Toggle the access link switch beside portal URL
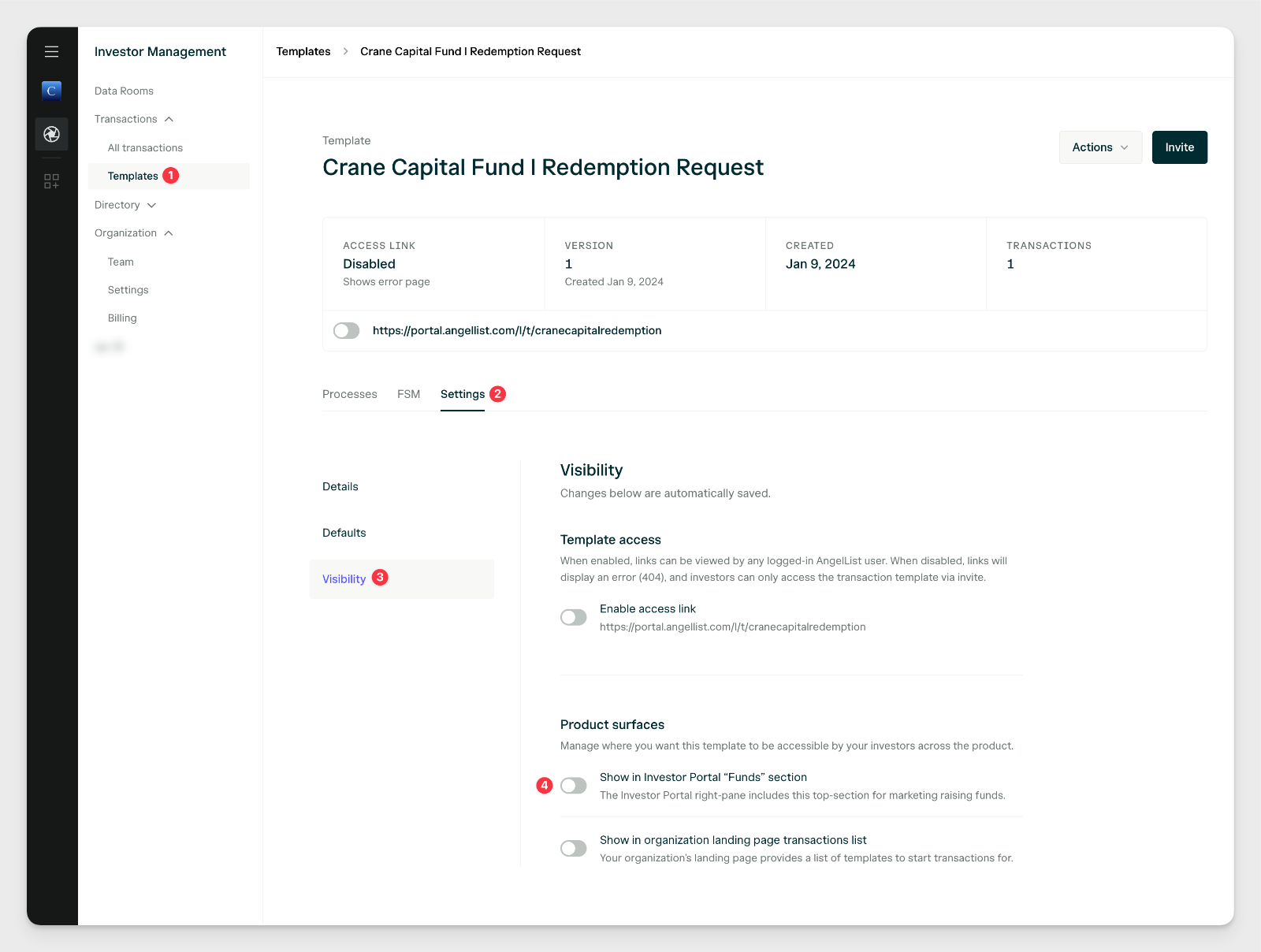 (x=346, y=331)
